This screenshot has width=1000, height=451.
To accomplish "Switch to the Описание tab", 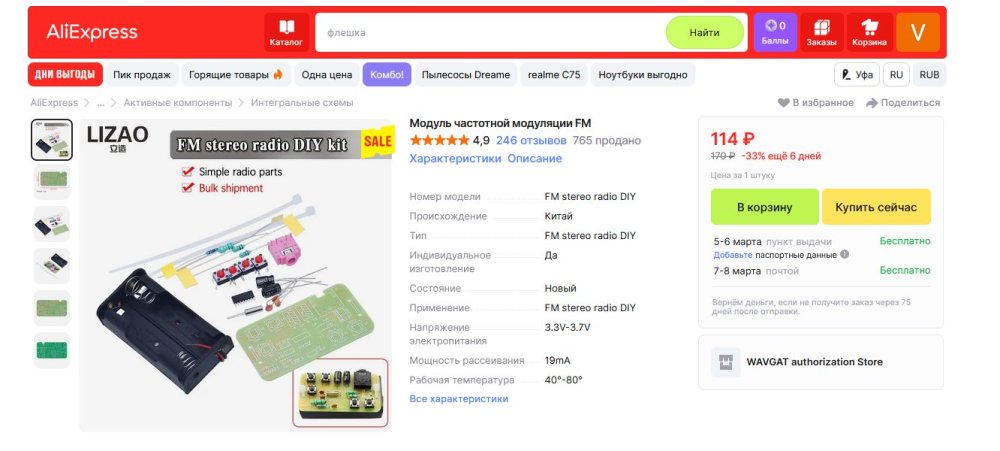I will (534, 158).
